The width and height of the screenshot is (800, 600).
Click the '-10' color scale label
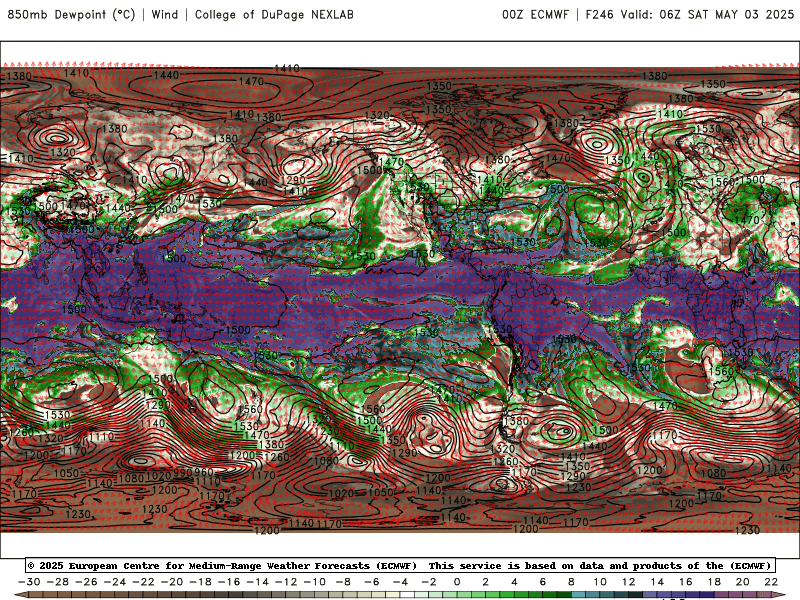[x=315, y=582]
